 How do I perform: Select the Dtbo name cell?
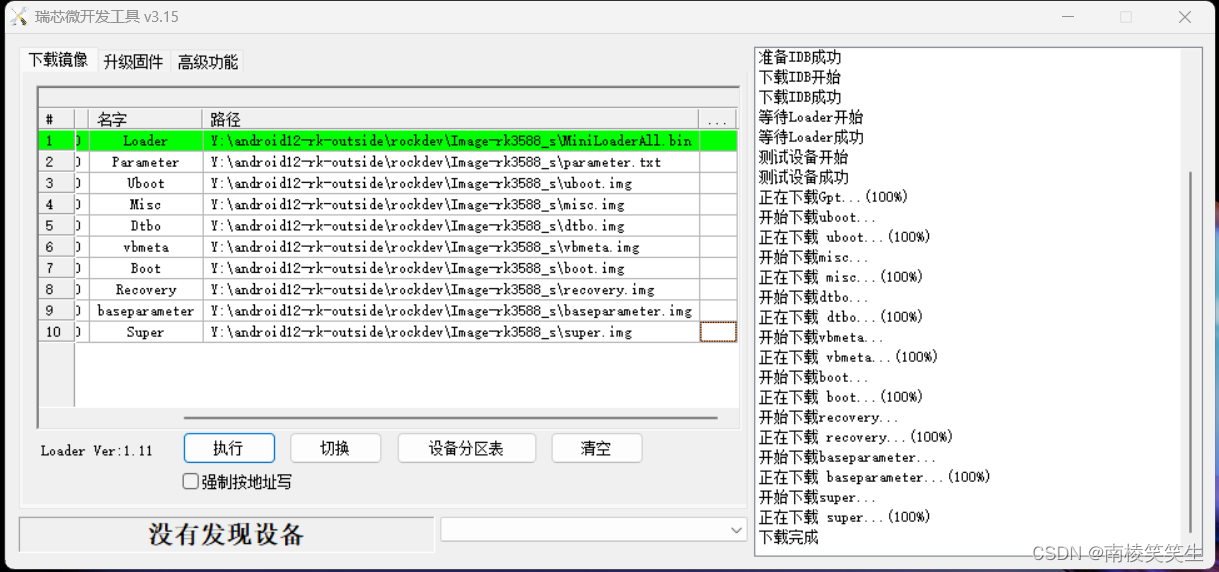tap(146, 225)
